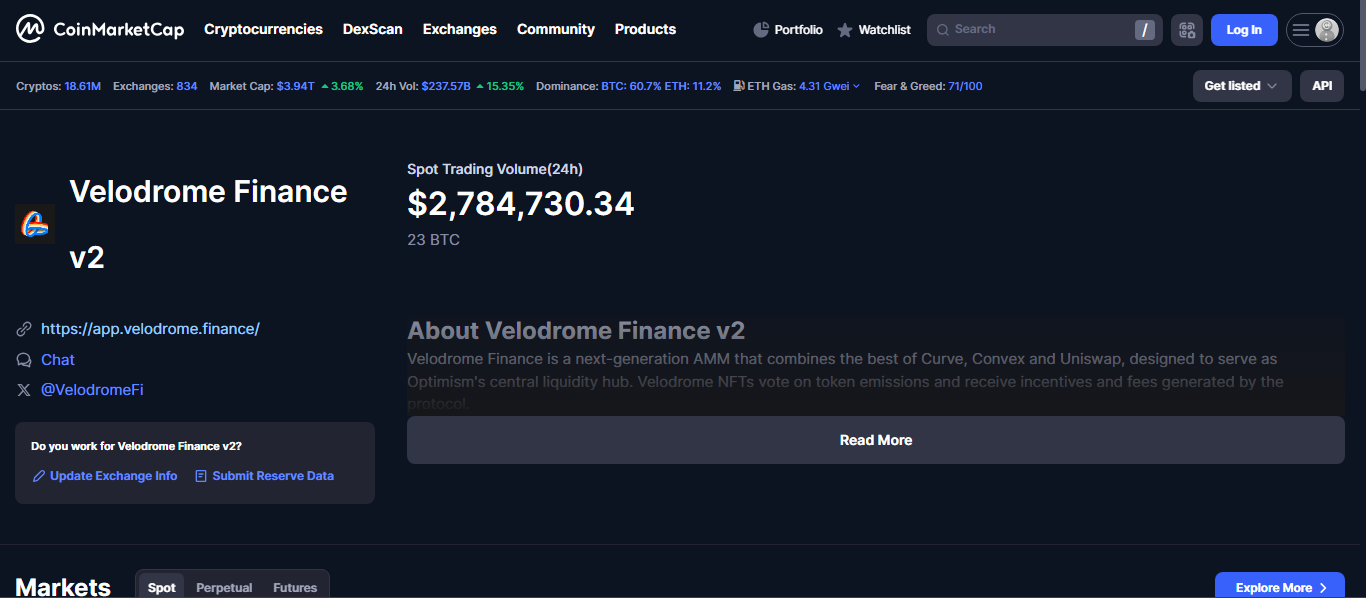Open the Cryptocurrencies menu
This screenshot has height=598, width=1366.
263,30
